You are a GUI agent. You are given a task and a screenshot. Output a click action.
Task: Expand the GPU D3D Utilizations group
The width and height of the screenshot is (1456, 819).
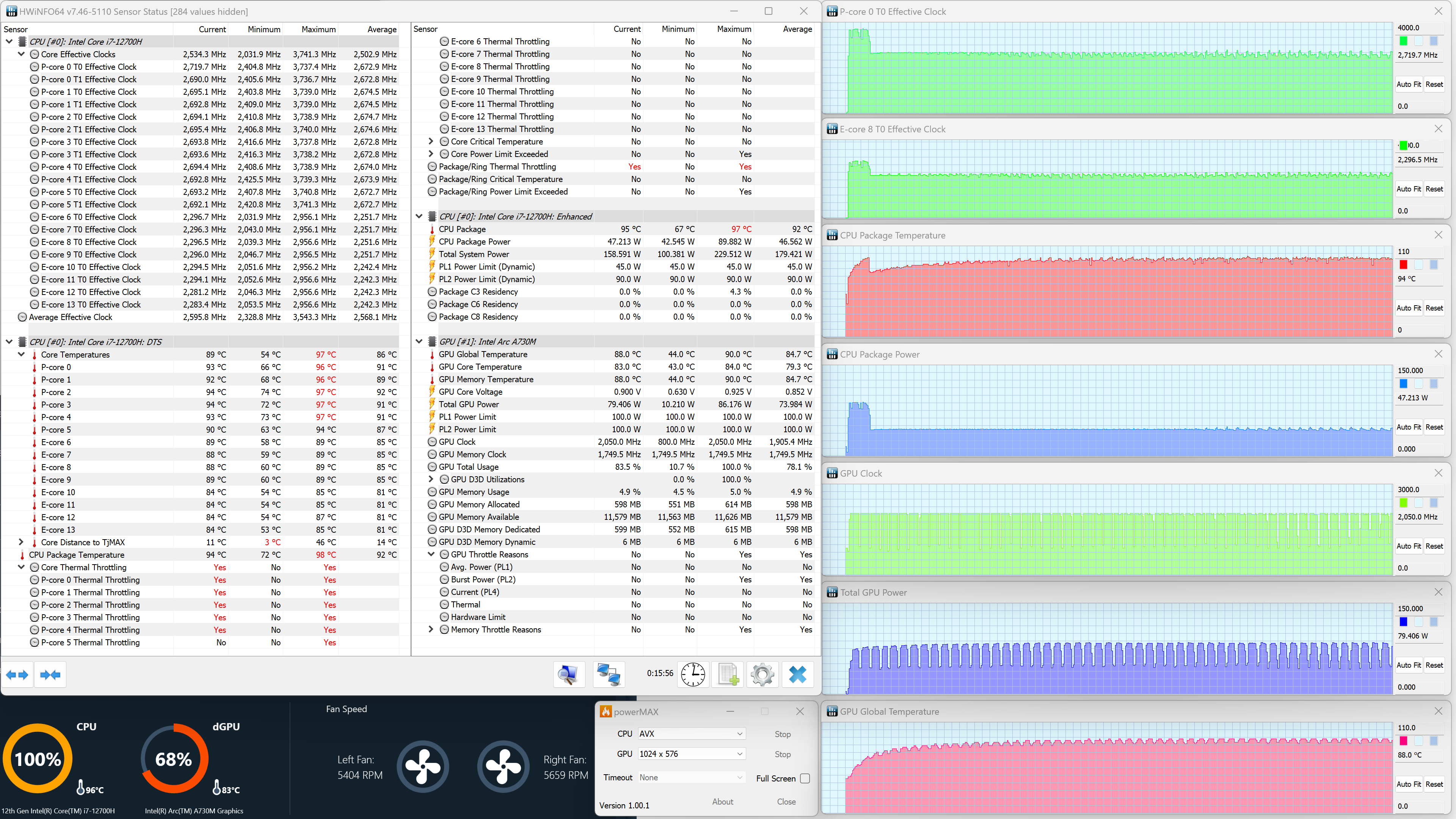click(431, 479)
